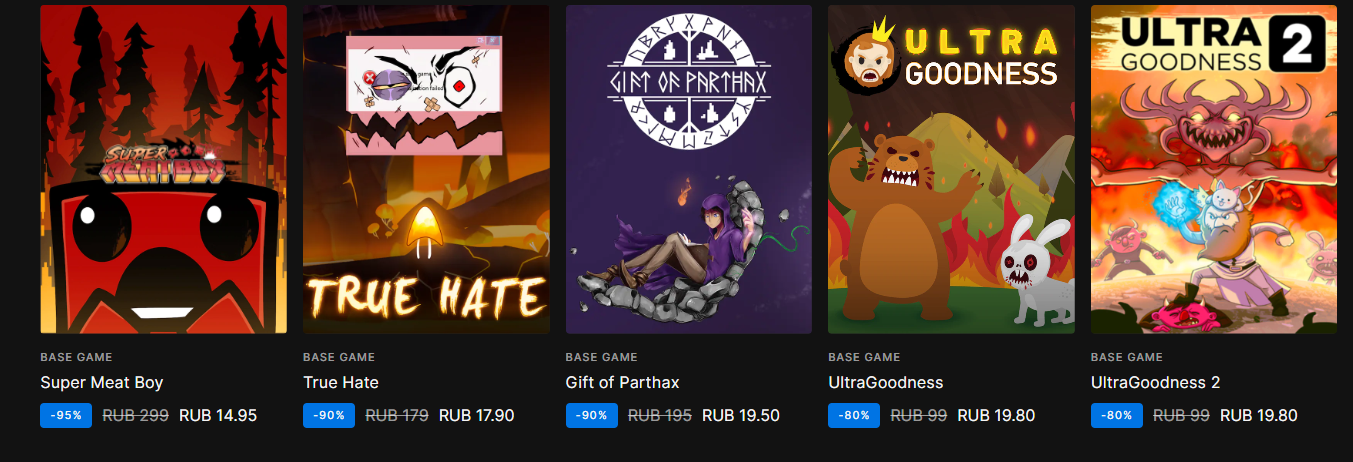This screenshot has height=462, width=1353.
Task: Click the crossed-out RUB 299 price
Action: pos(135,415)
